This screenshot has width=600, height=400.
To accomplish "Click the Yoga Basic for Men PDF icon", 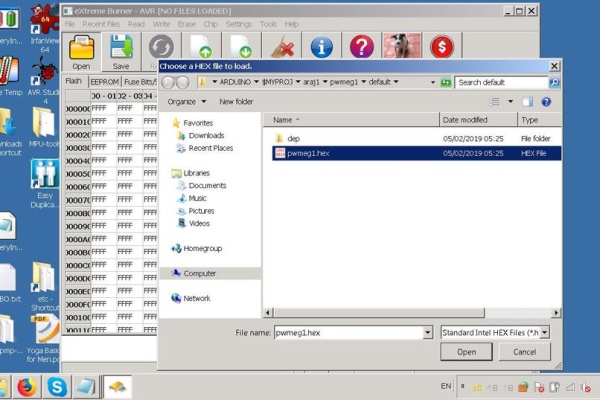I will click(45, 339).
